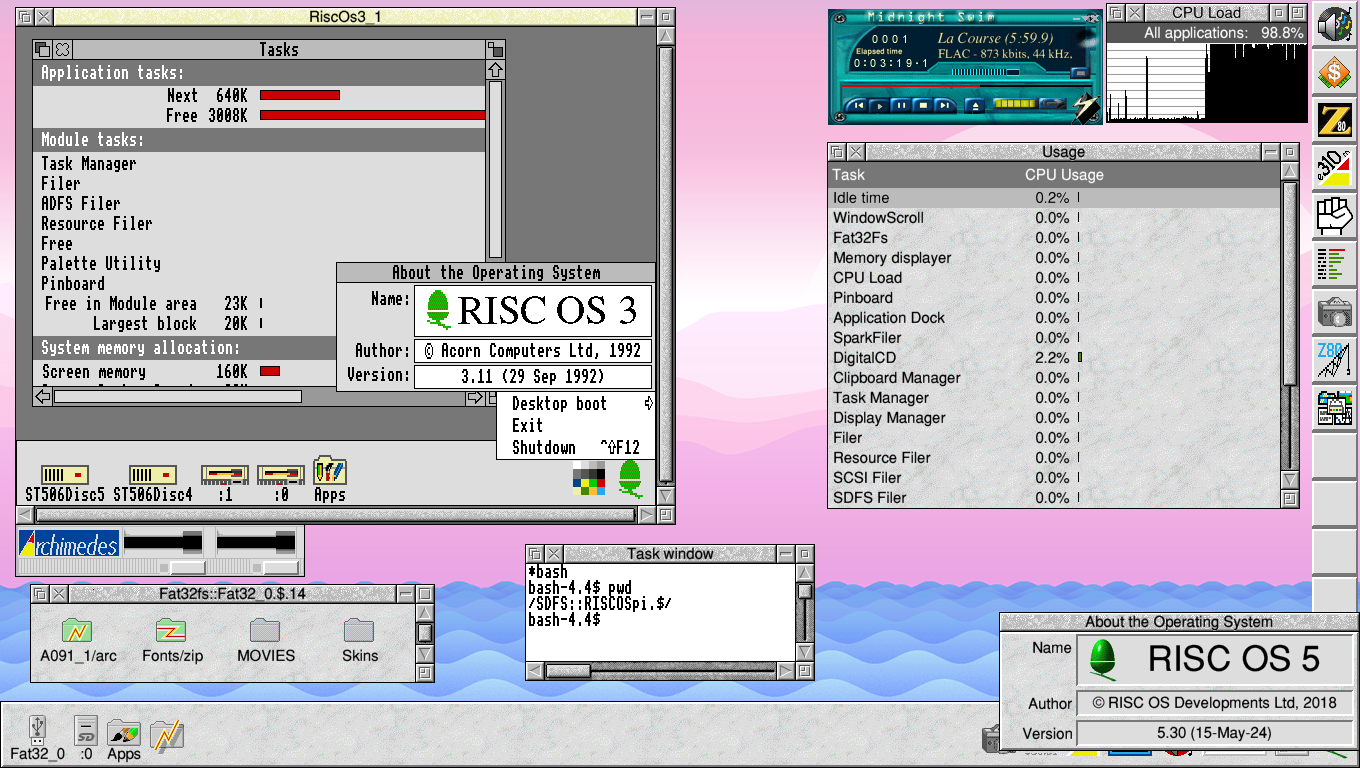Open the ST506Disc5 hard drive icon

pos(65,475)
